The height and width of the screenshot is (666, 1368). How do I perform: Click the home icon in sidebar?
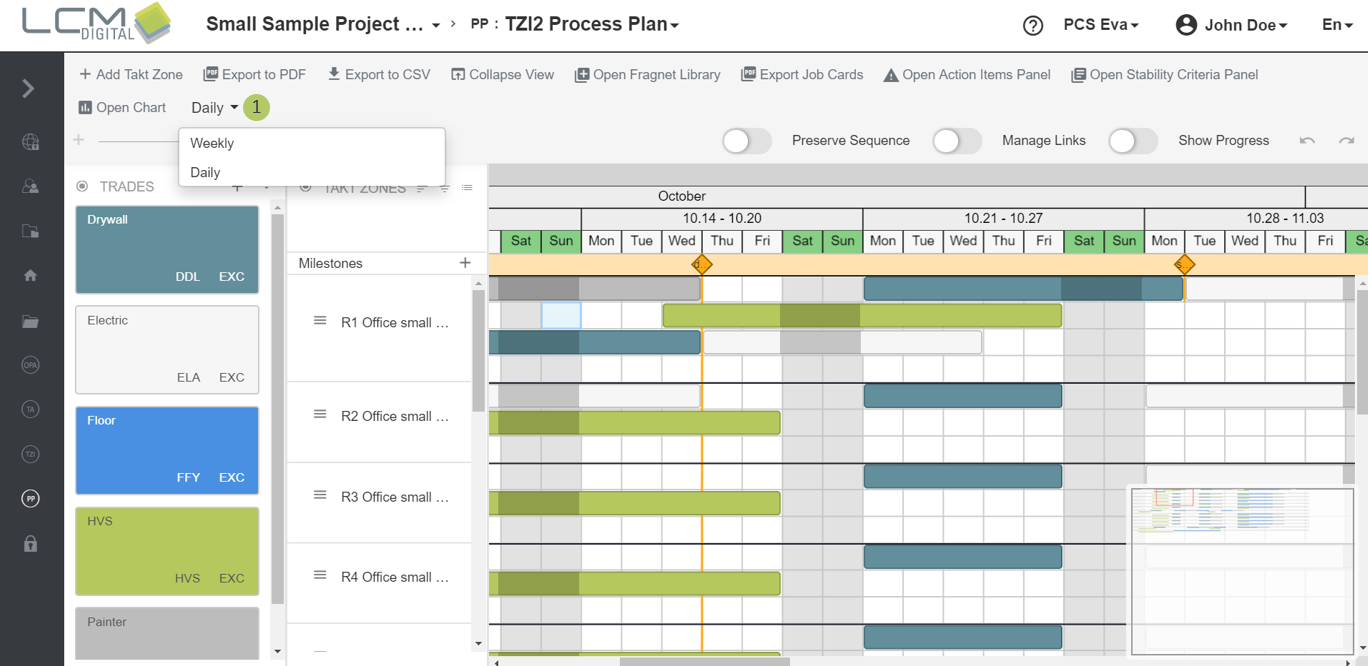(x=30, y=275)
